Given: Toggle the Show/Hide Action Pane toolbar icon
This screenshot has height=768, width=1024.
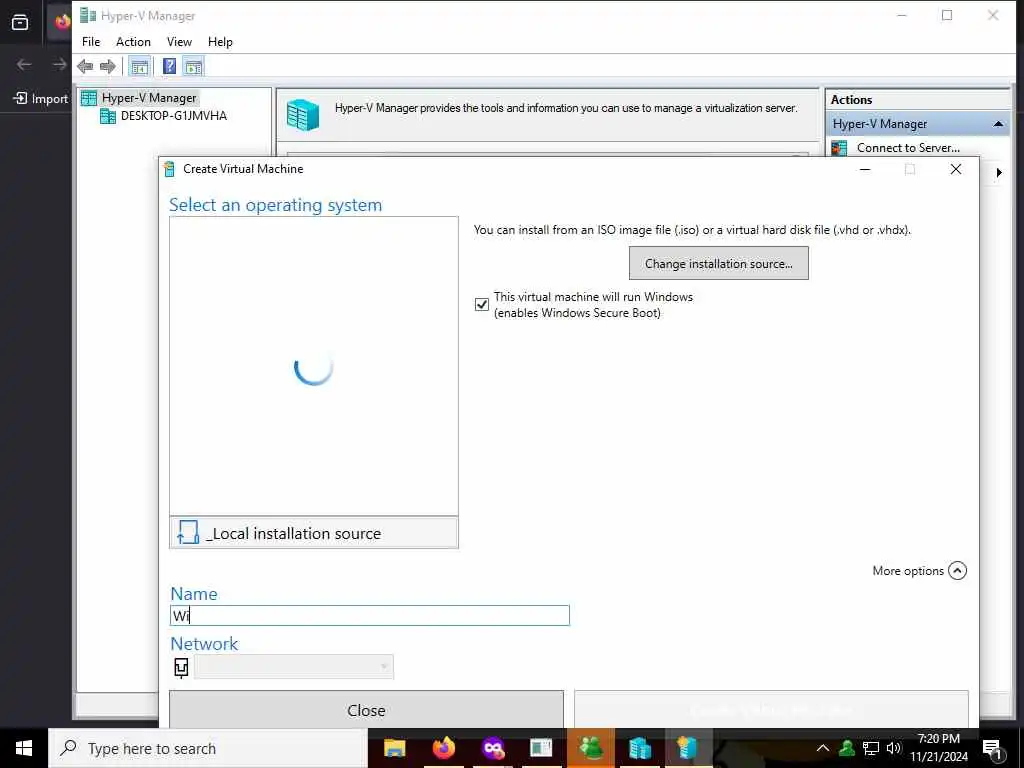Looking at the screenshot, I should (193, 66).
